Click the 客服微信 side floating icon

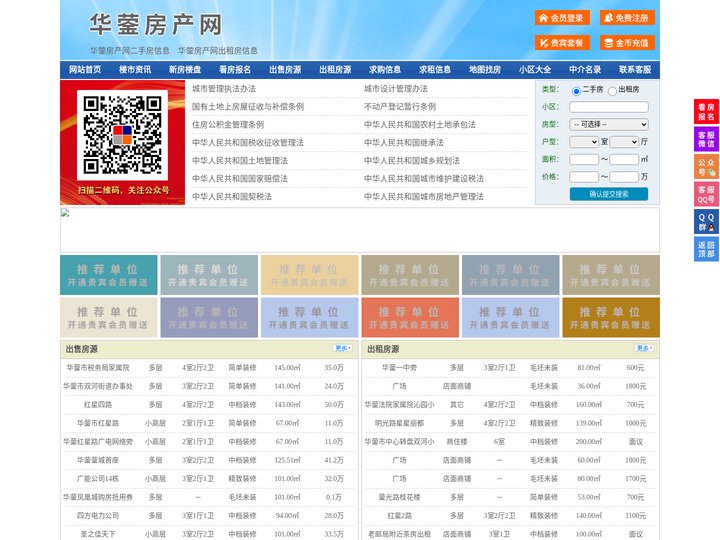[706, 139]
